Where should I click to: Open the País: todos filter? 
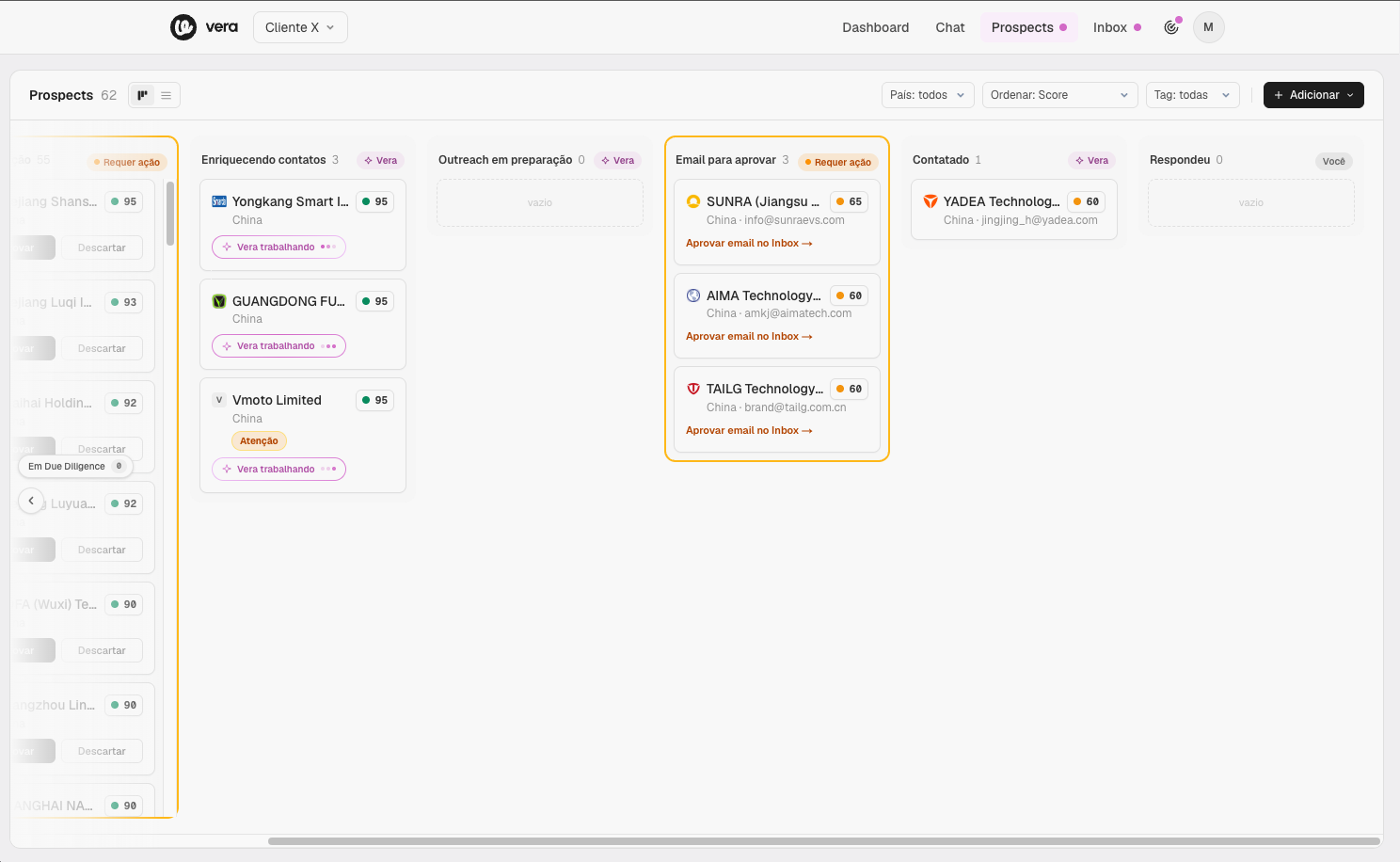(x=928, y=95)
